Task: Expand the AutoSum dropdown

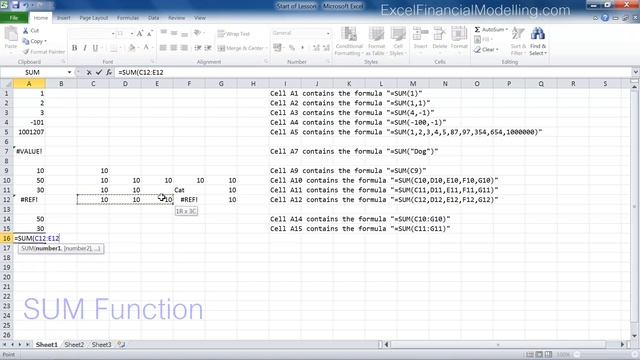Action: point(507,29)
